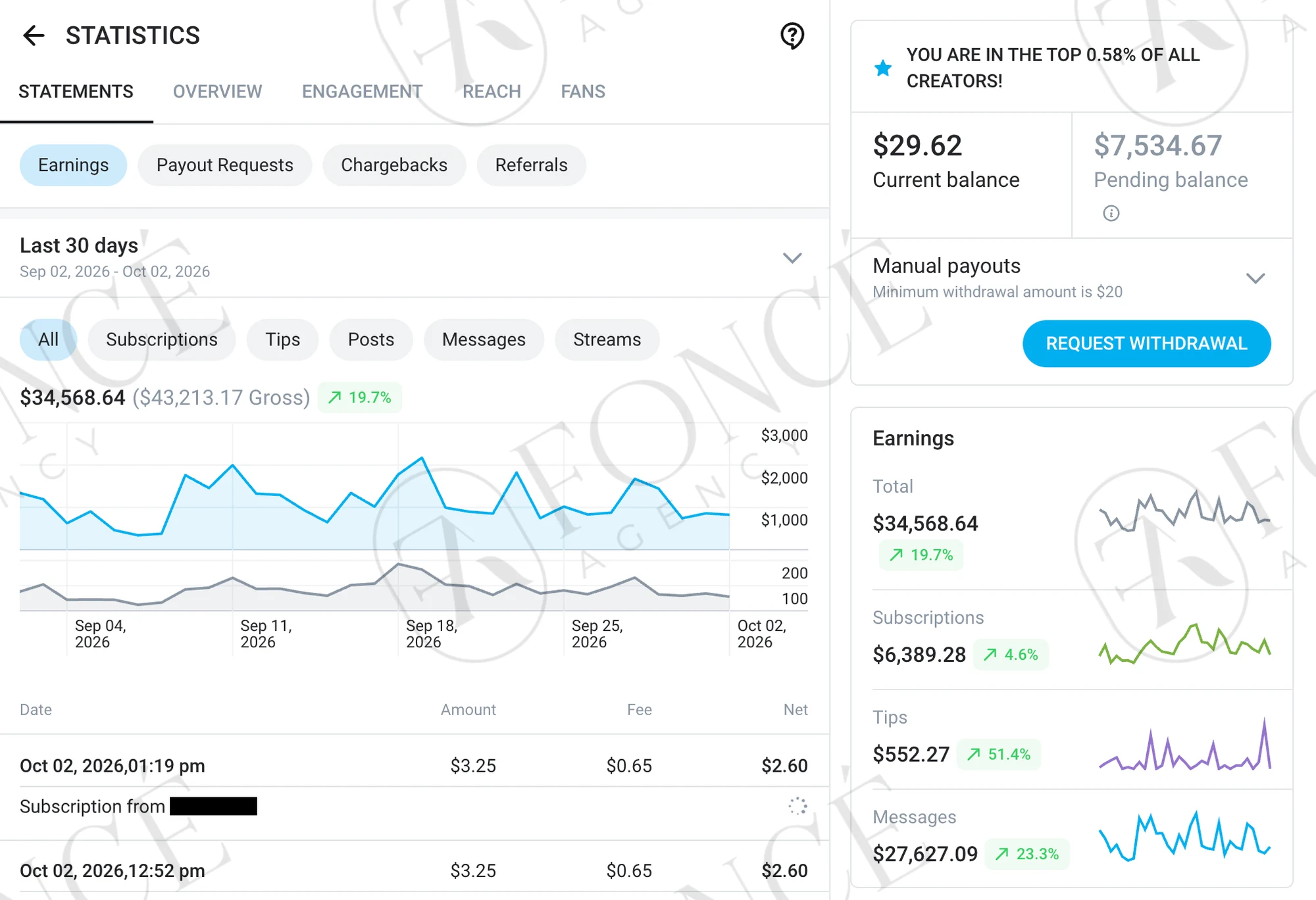Viewport: 1316px width, 900px height.
Task: Click the Request Withdrawal button
Action: pyautogui.click(x=1146, y=343)
